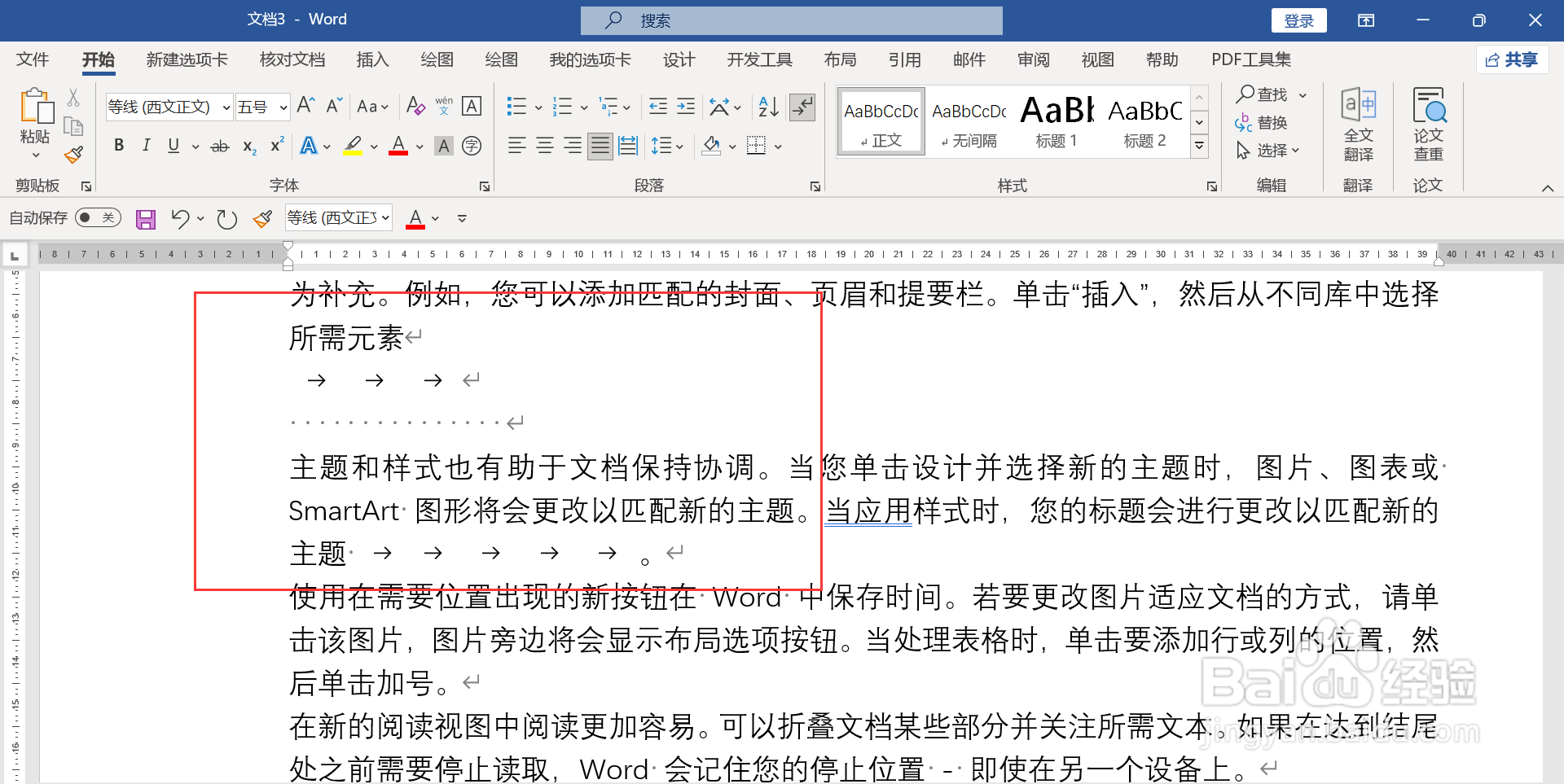This screenshot has height=784, width=1564.
Task: Customize Quick Access Toolbar dropdown
Action: coord(462,219)
